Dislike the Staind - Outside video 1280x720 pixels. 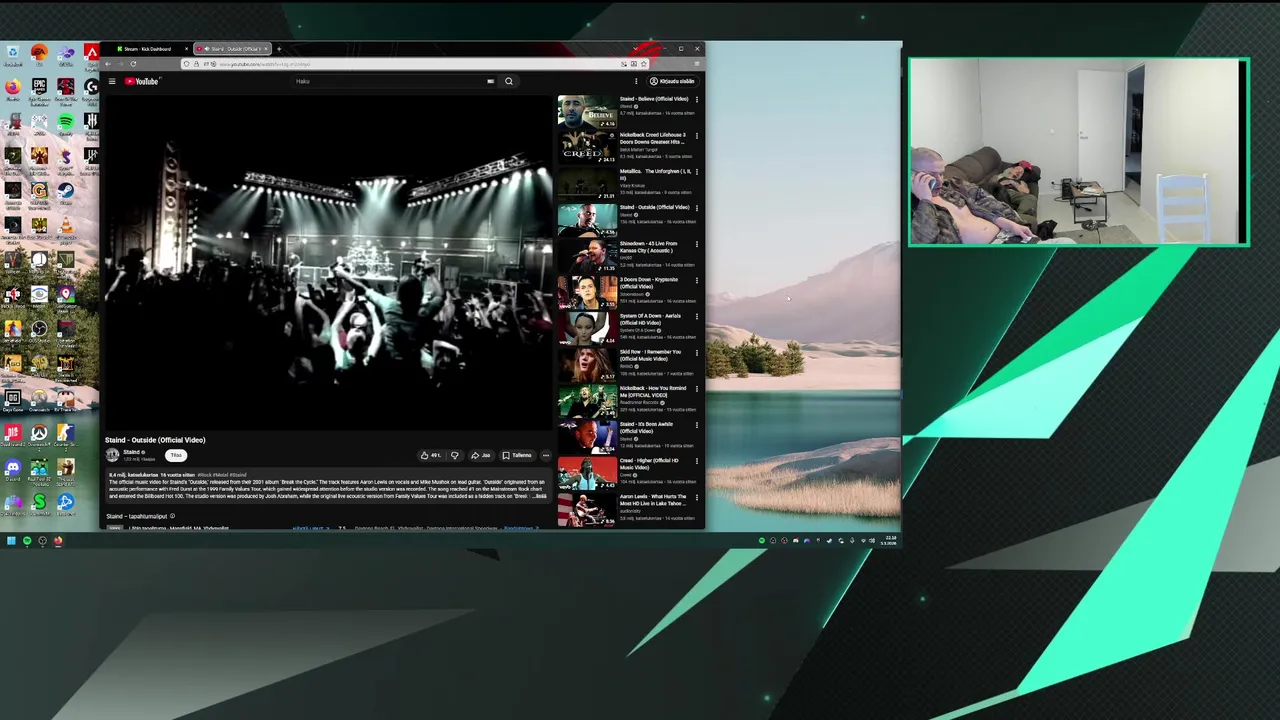tap(454, 456)
